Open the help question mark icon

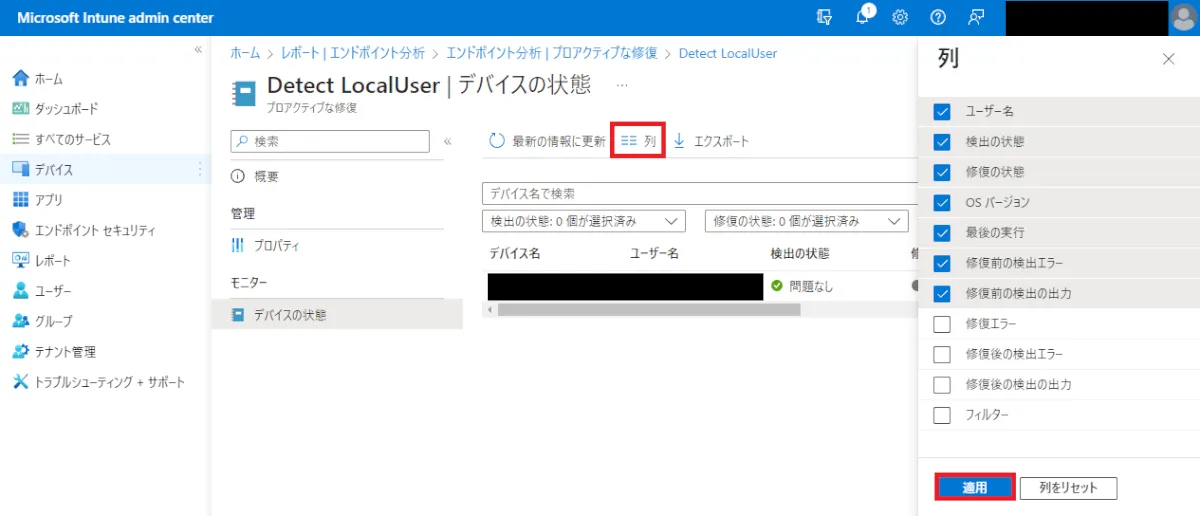(x=938, y=17)
